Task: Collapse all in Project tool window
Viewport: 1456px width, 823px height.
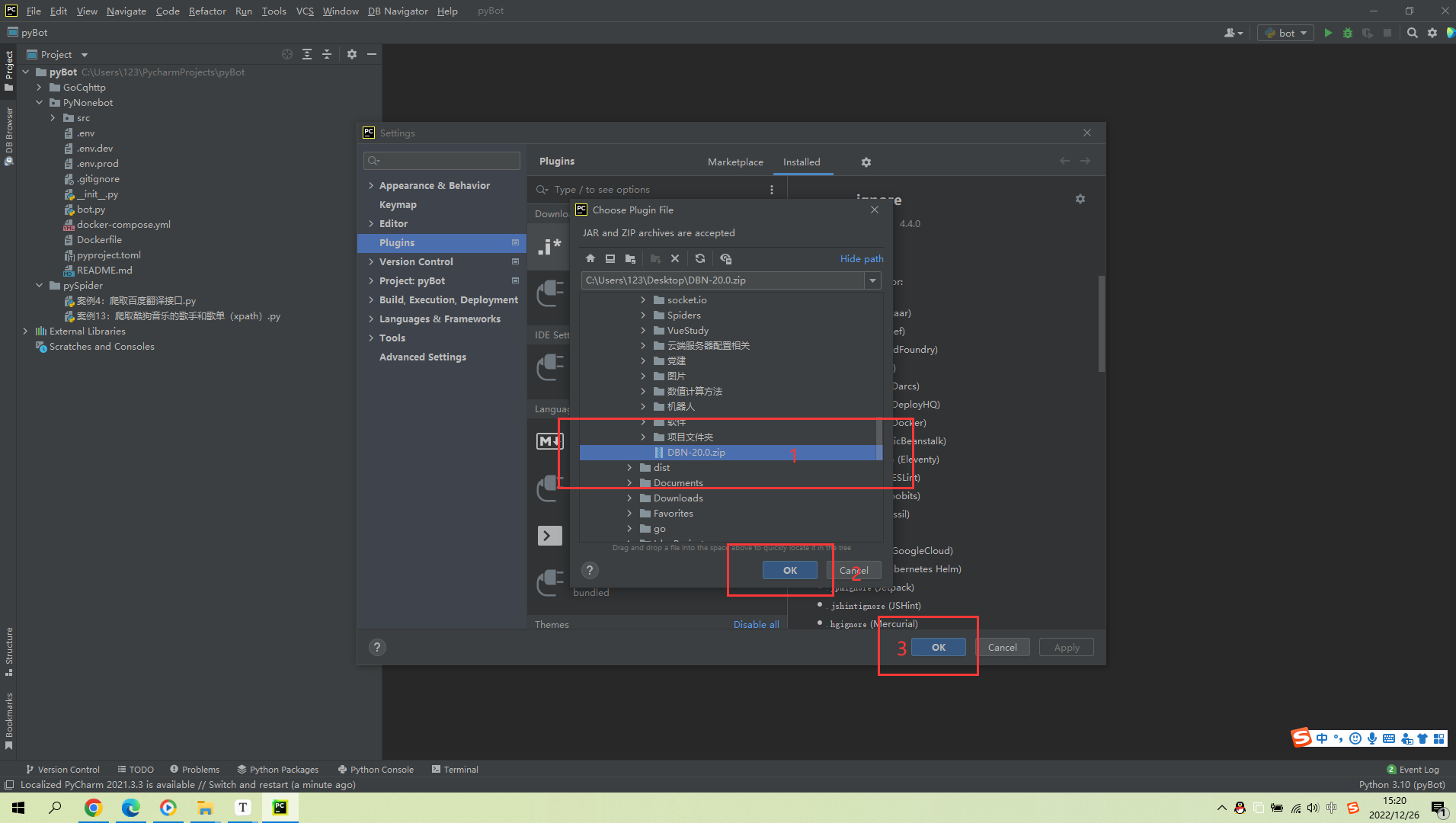Action: (x=327, y=54)
